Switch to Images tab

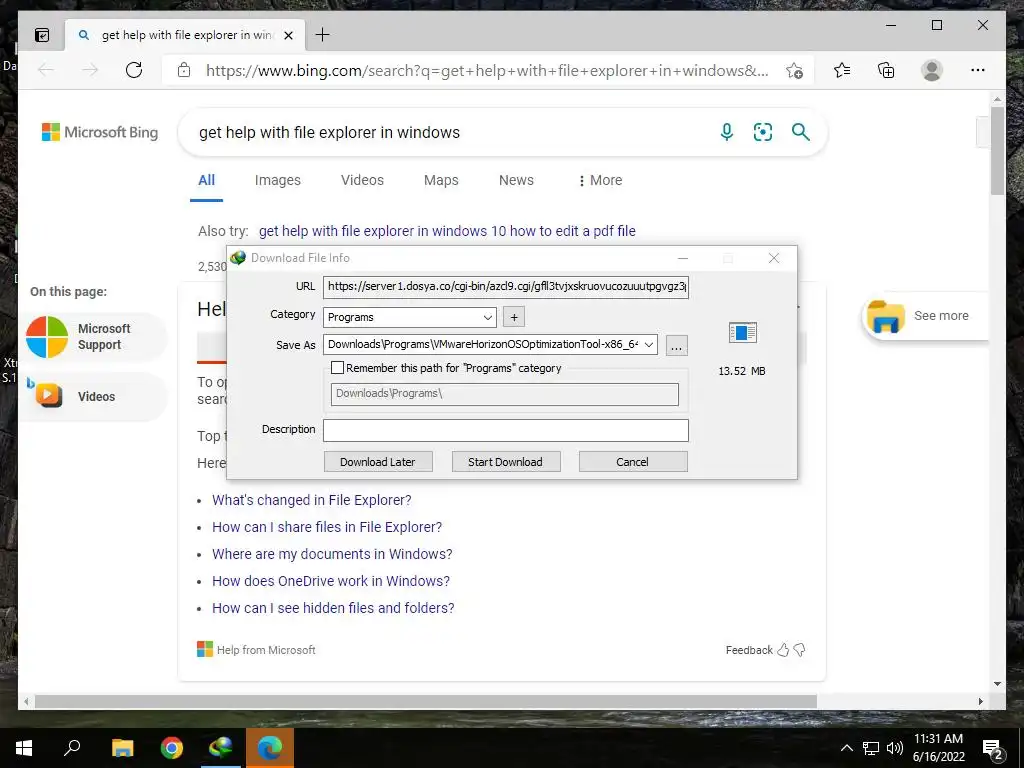(278, 180)
